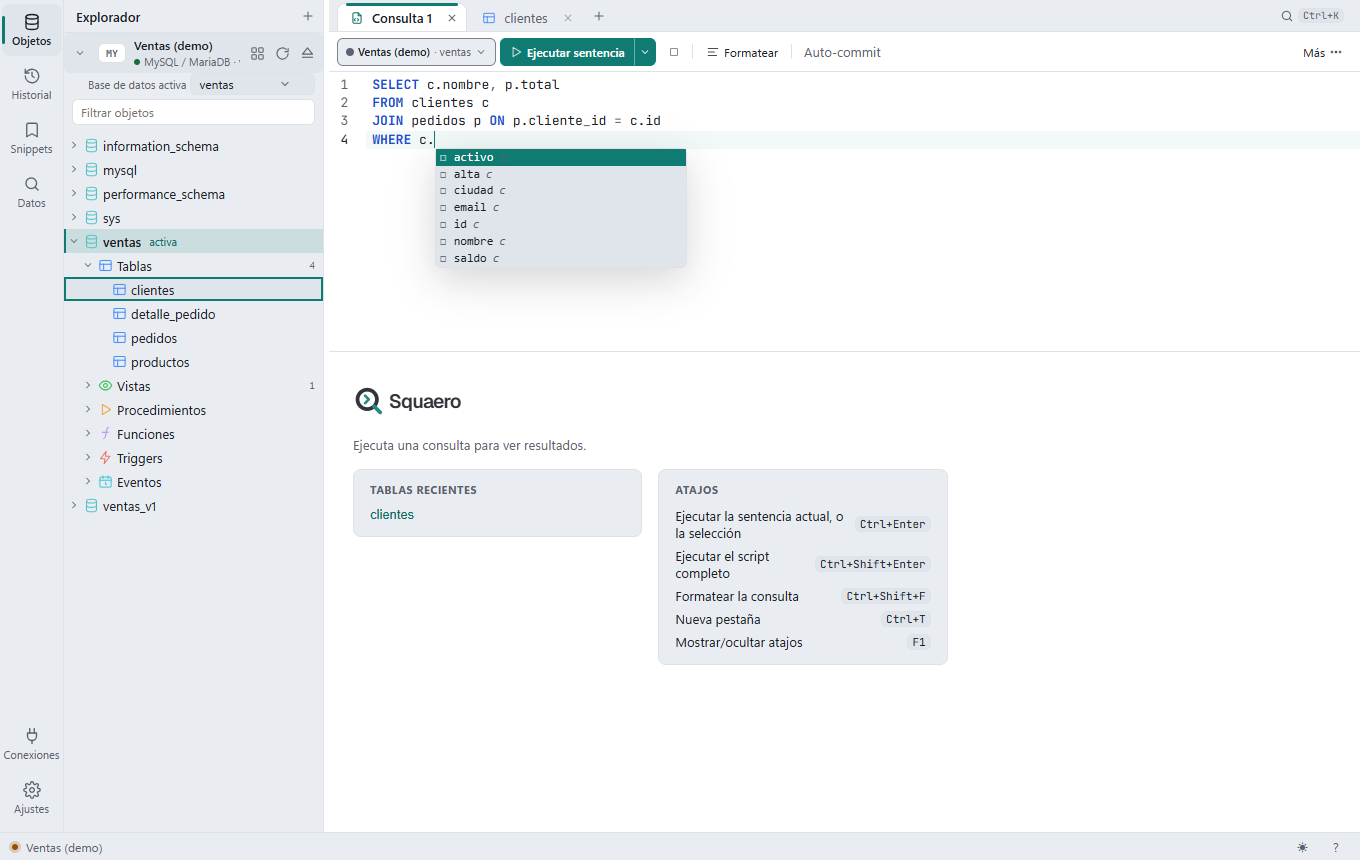Viewport: 1360px width, 860px height.
Task: Click the help question mark icon
Action: coord(1335,847)
